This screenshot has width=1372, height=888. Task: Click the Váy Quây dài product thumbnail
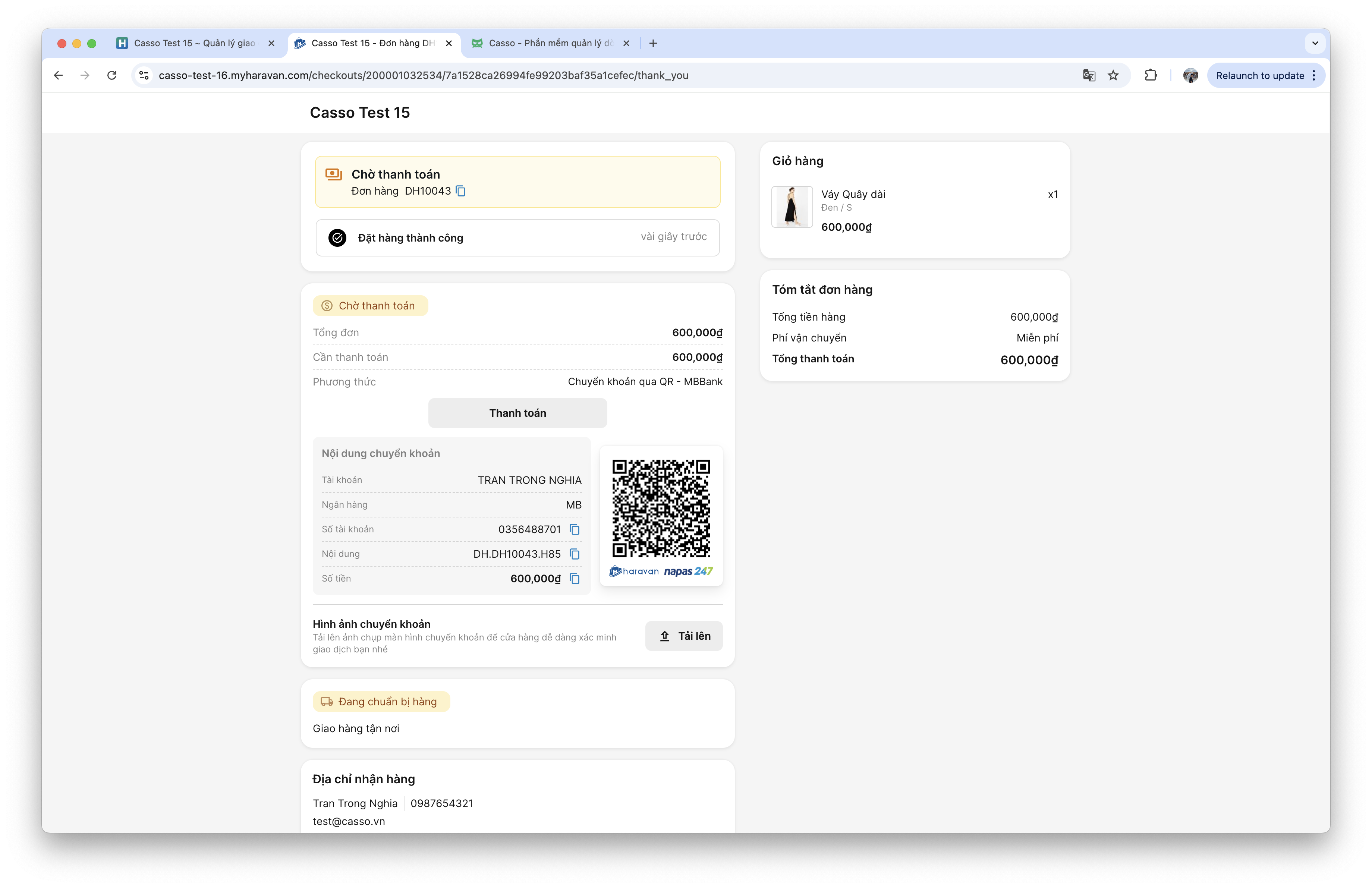pyautogui.click(x=792, y=207)
